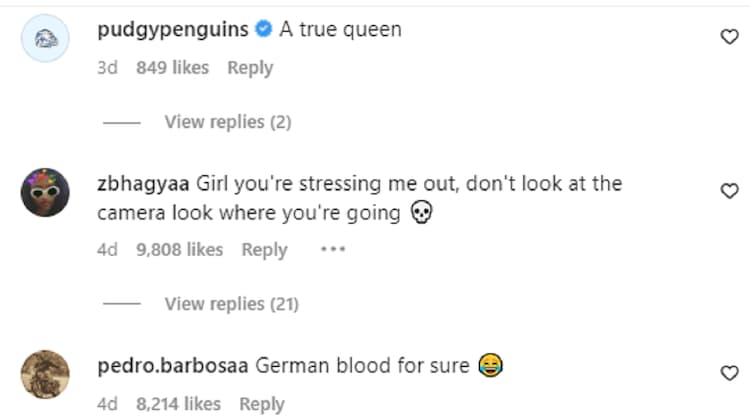The image size is (750, 417).
Task: View the 849 likes list
Action: click(170, 68)
